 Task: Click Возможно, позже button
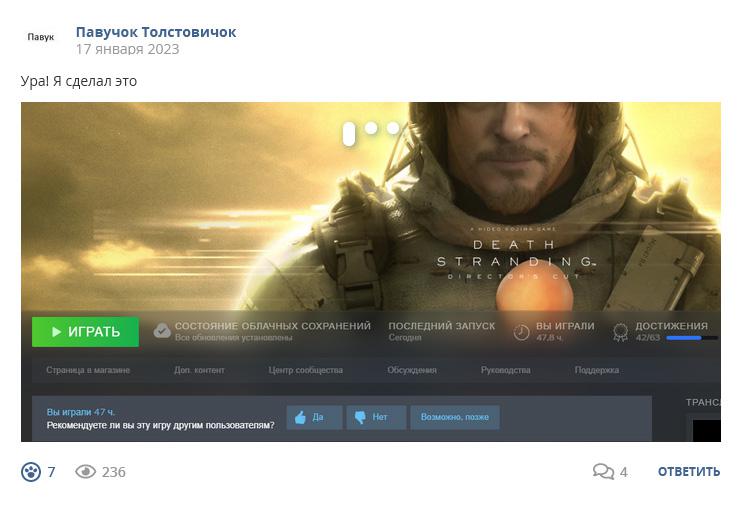[x=455, y=418]
